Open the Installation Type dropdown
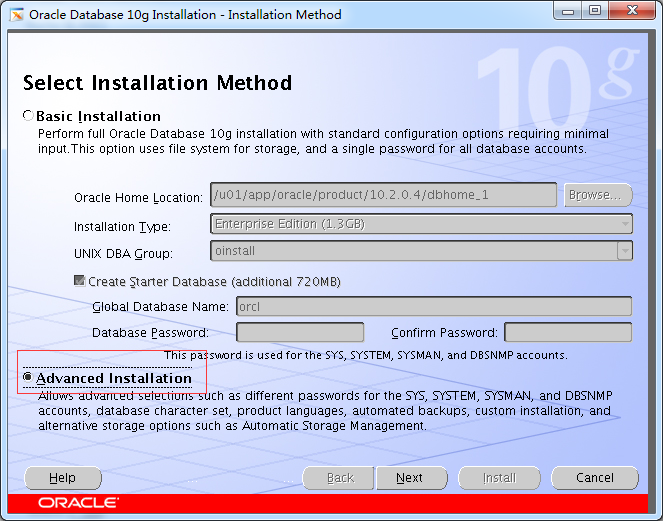663x521 pixels. click(421, 224)
